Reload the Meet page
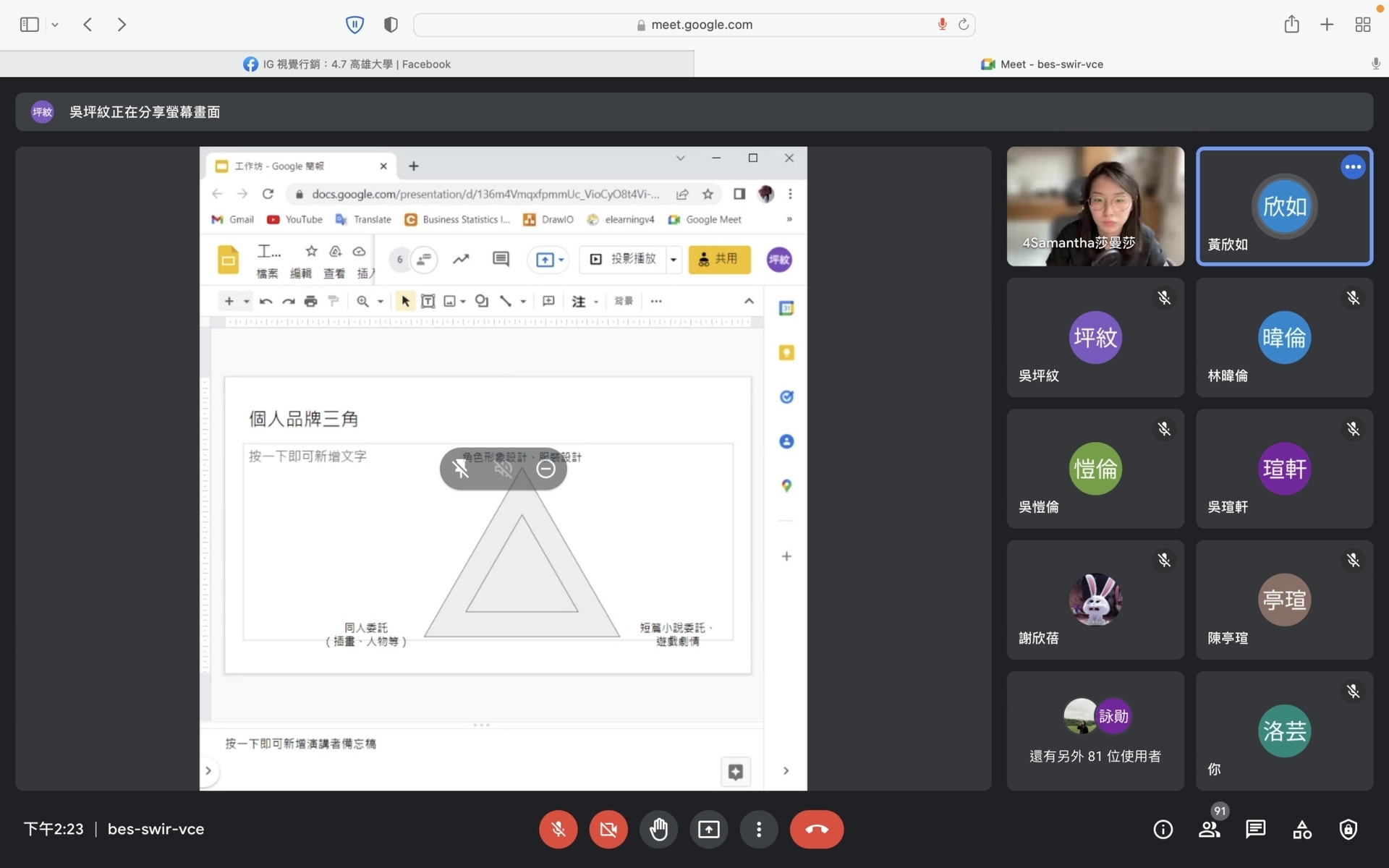Image resolution: width=1389 pixels, height=868 pixels. point(963,25)
